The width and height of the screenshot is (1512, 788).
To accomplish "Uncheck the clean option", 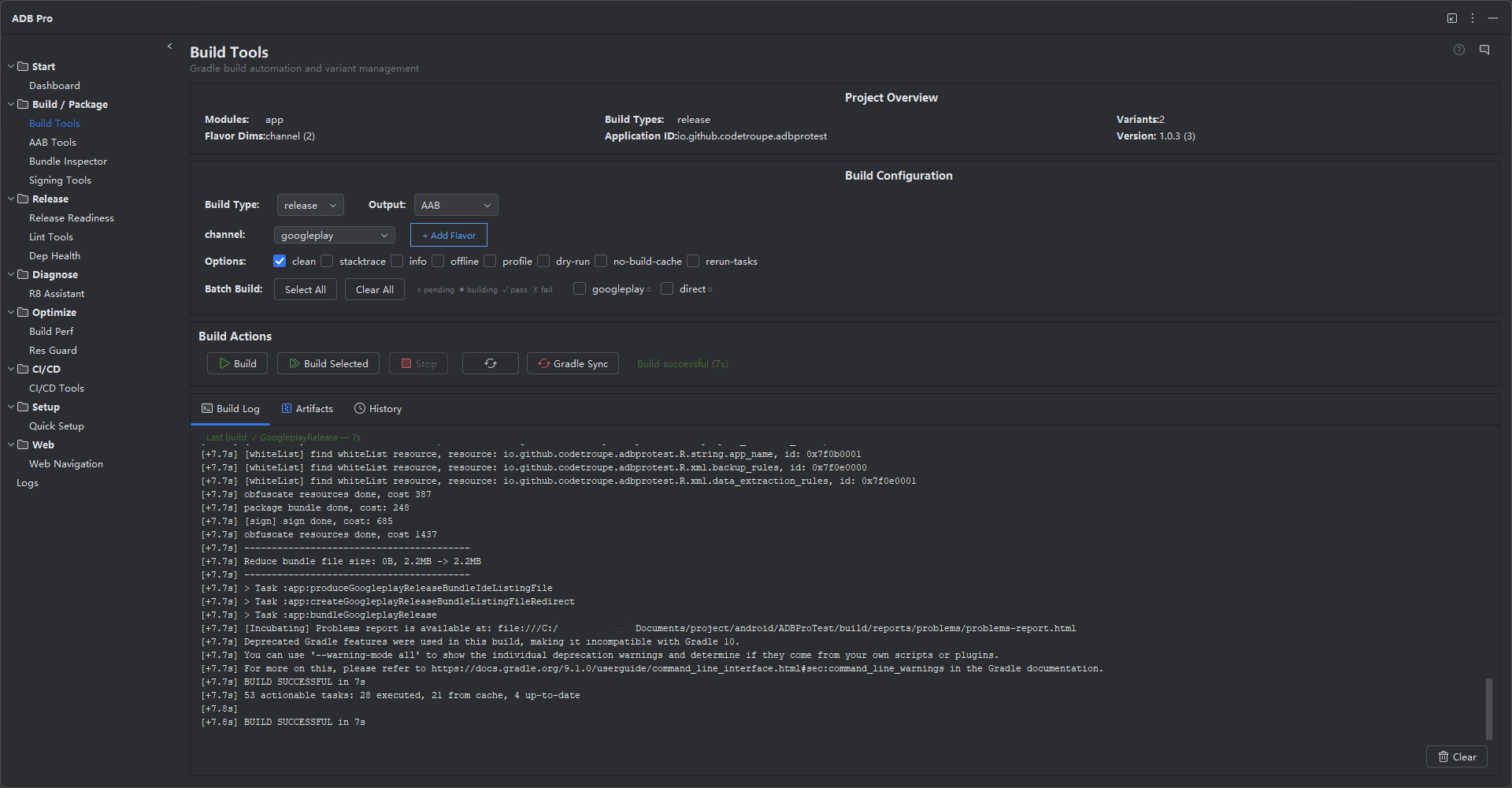I will pyautogui.click(x=280, y=261).
